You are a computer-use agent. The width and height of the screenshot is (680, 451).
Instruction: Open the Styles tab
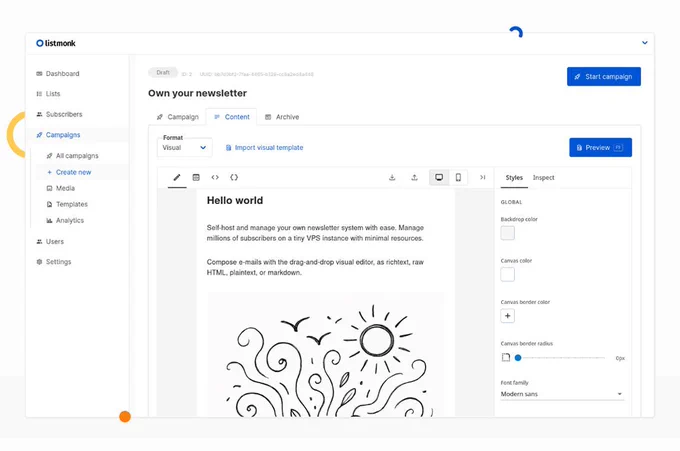click(514, 178)
